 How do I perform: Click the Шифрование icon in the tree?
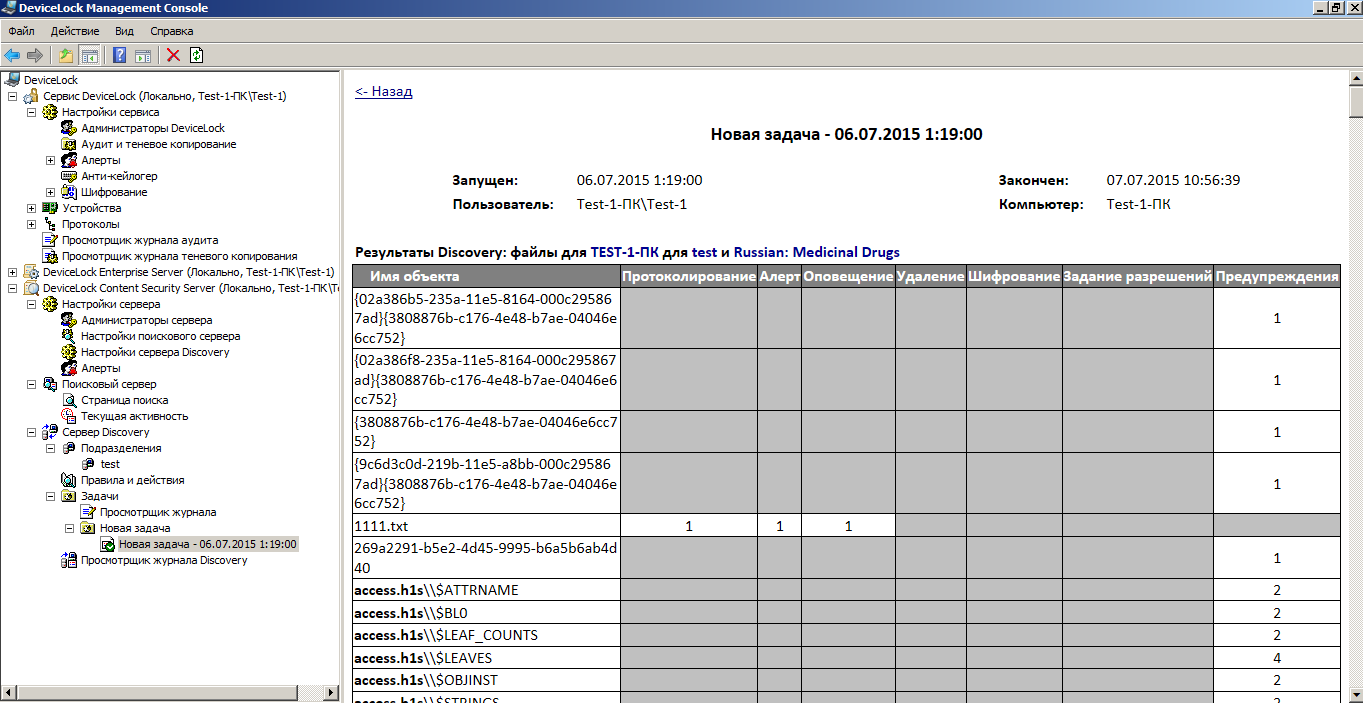coord(69,192)
